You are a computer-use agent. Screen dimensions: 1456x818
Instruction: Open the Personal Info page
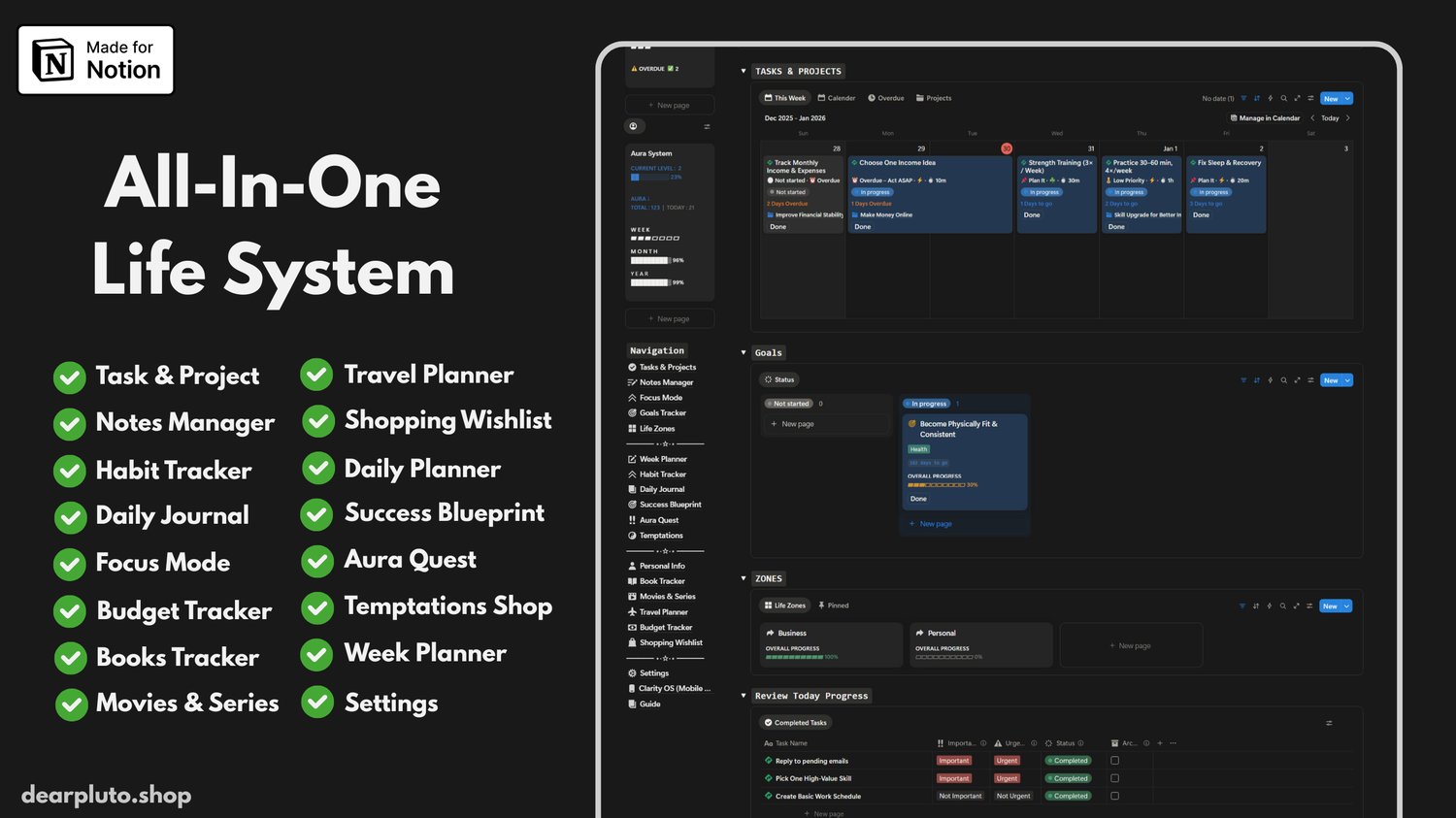point(656,566)
